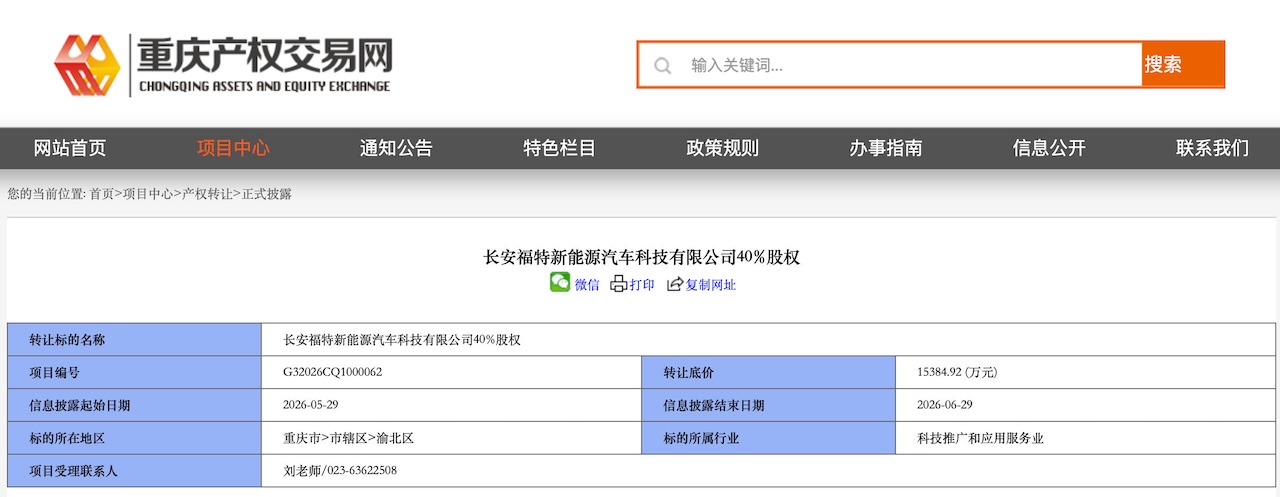Click the WeChat share icon
Image resolution: width=1280 pixels, height=497 pixels.
coord(560,283)
